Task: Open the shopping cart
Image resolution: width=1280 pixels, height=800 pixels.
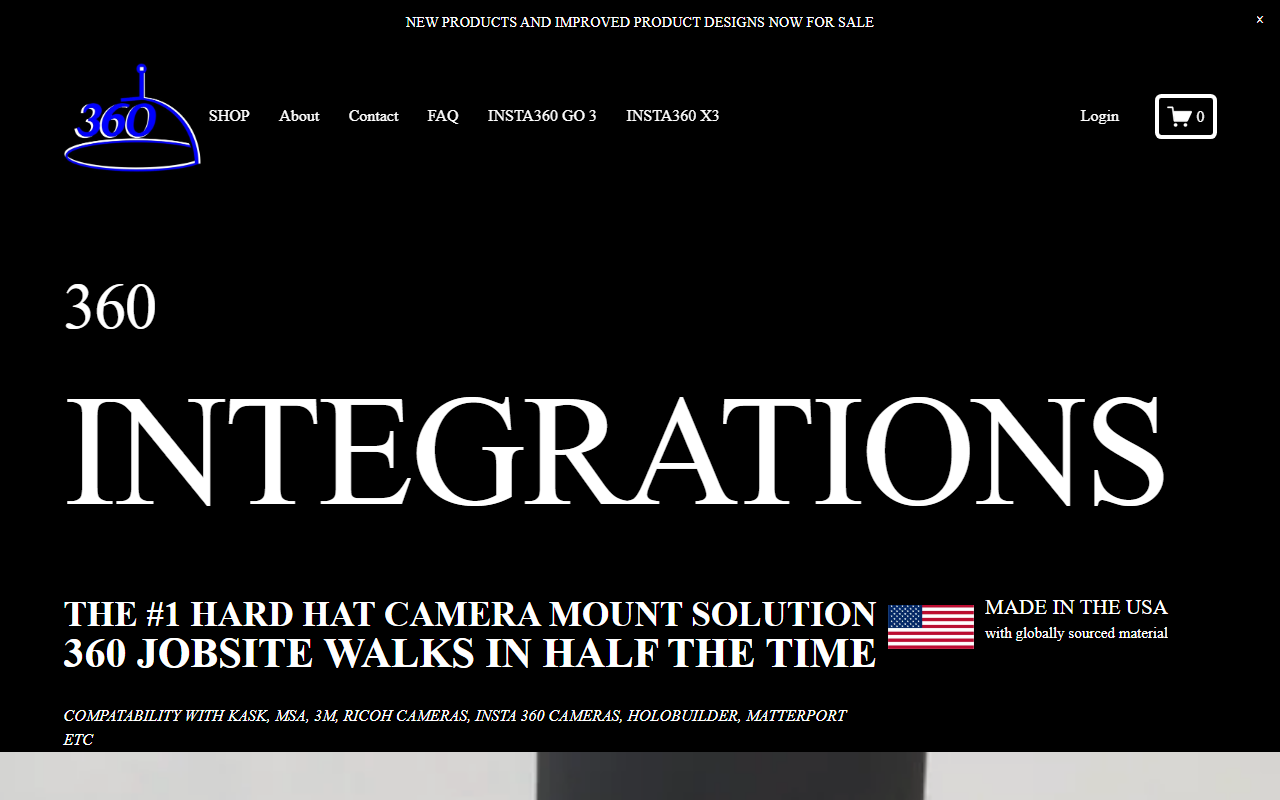Action: point(1186,116)
